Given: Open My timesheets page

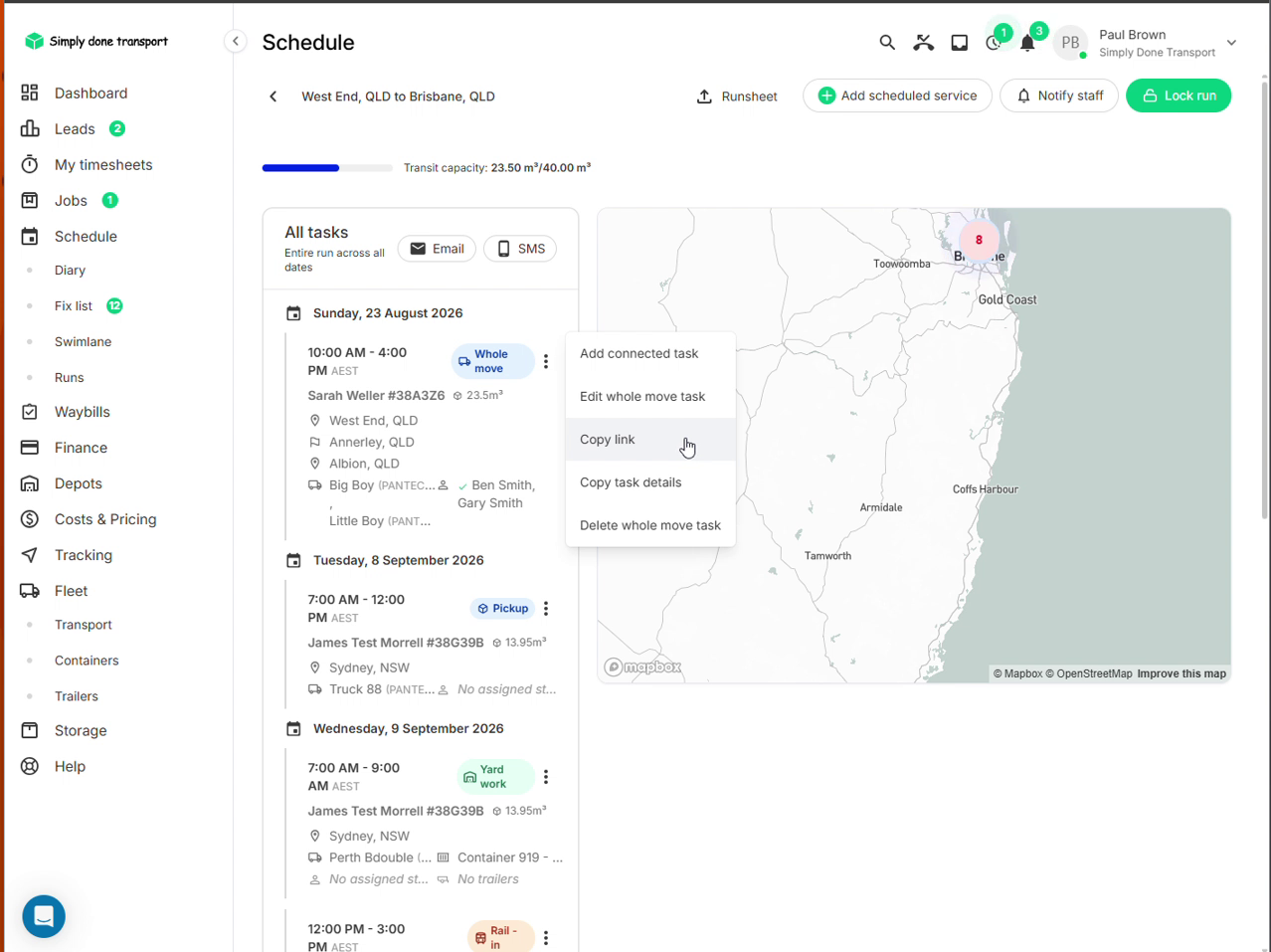Looking at the screenshot, I should coord(102,164).
